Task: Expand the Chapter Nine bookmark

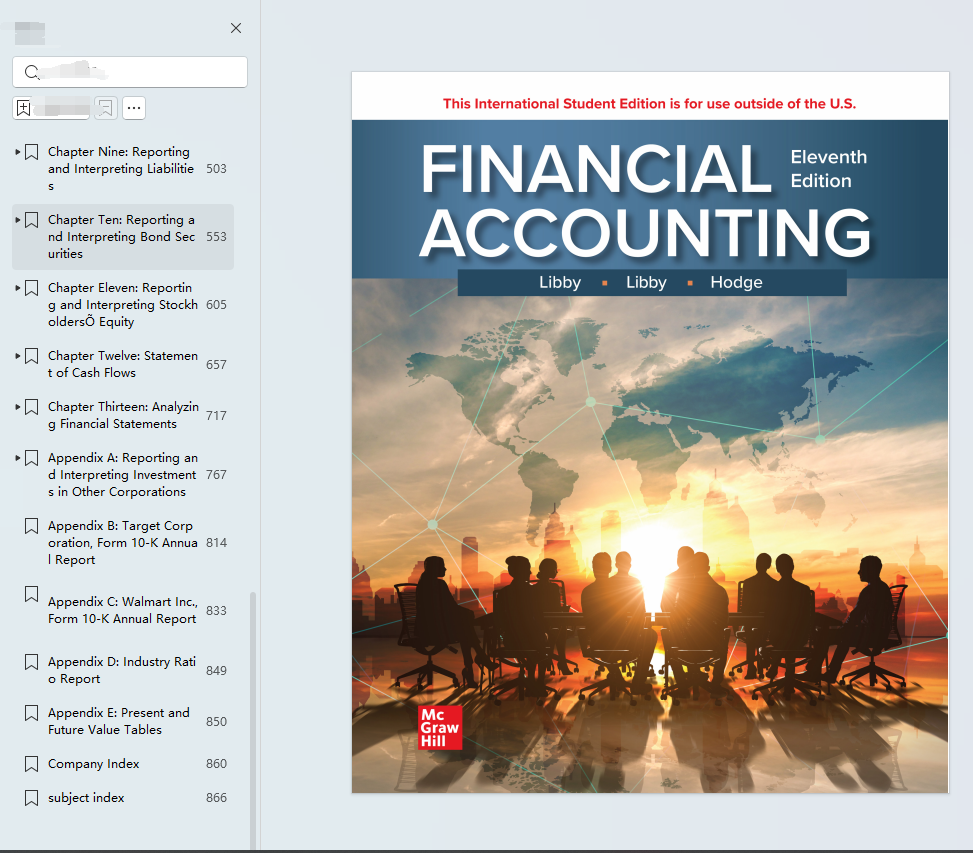Action: (17, 151)
